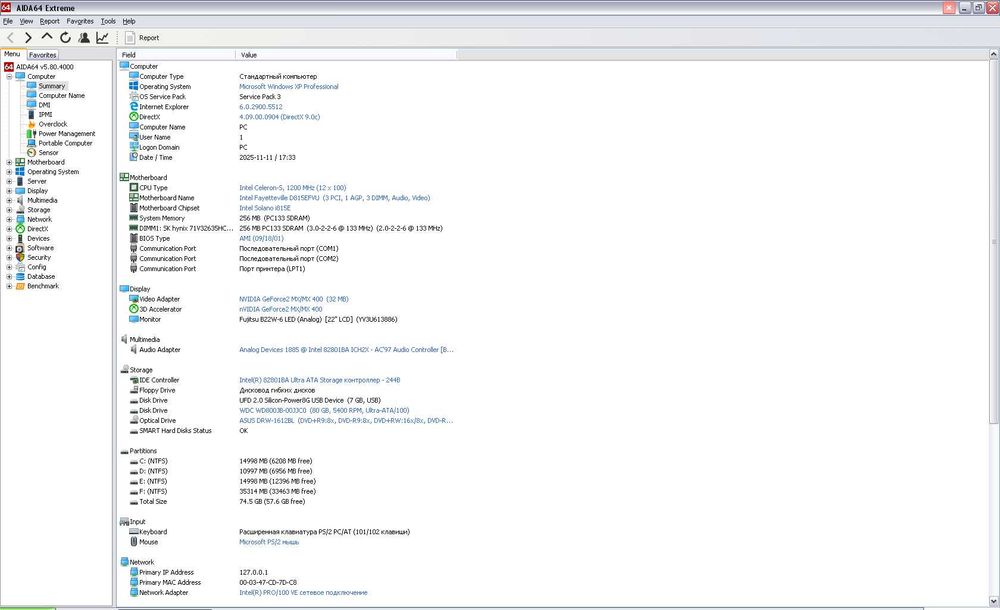This screenshot has width=1000, height=610.
Task: Open NVIDIA GeForce2 MX/MX 400 (32 MB) link
Action: click(x=294, y=299)
